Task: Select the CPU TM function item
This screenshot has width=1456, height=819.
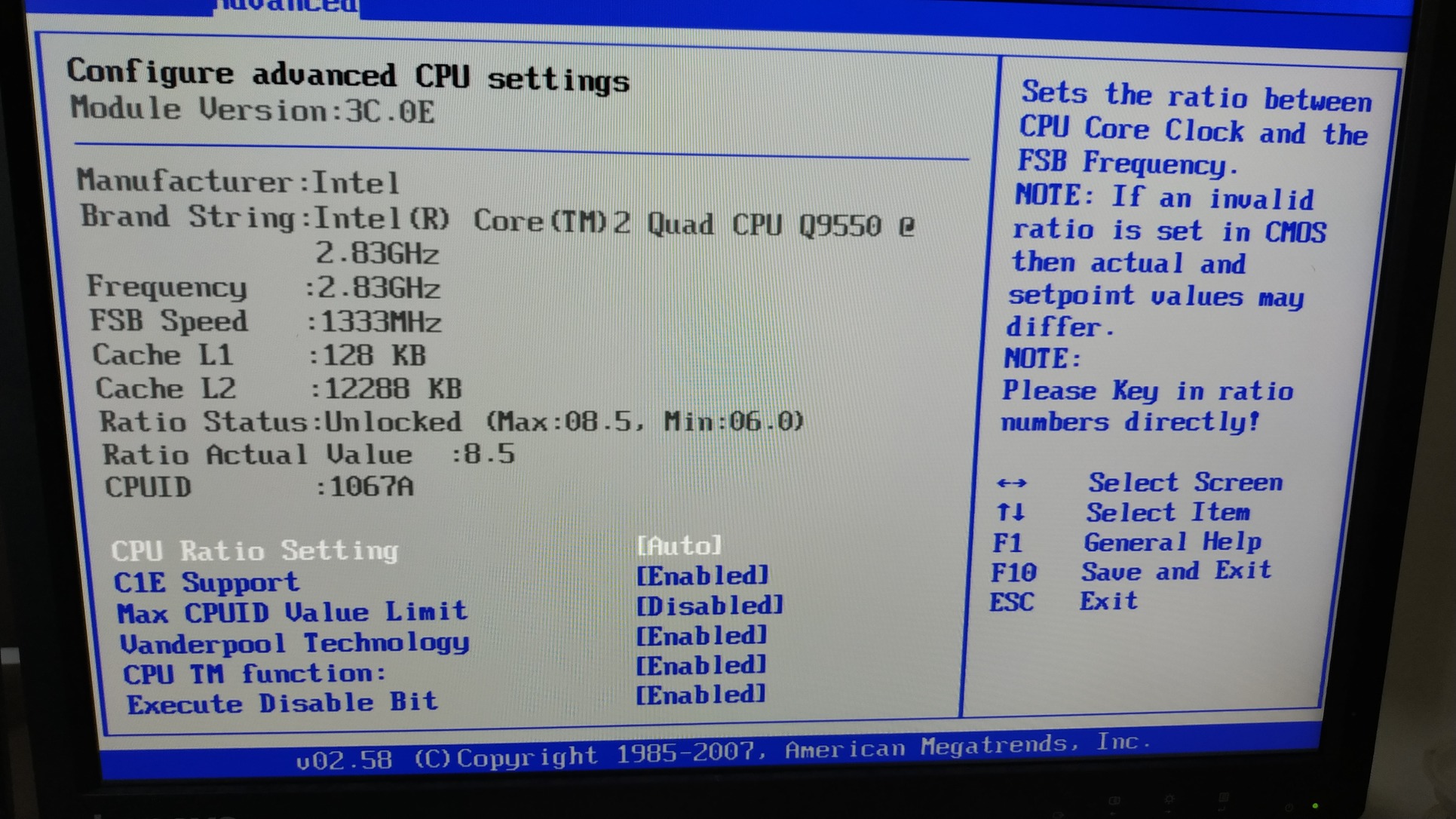Action: [x=254, y=673]
